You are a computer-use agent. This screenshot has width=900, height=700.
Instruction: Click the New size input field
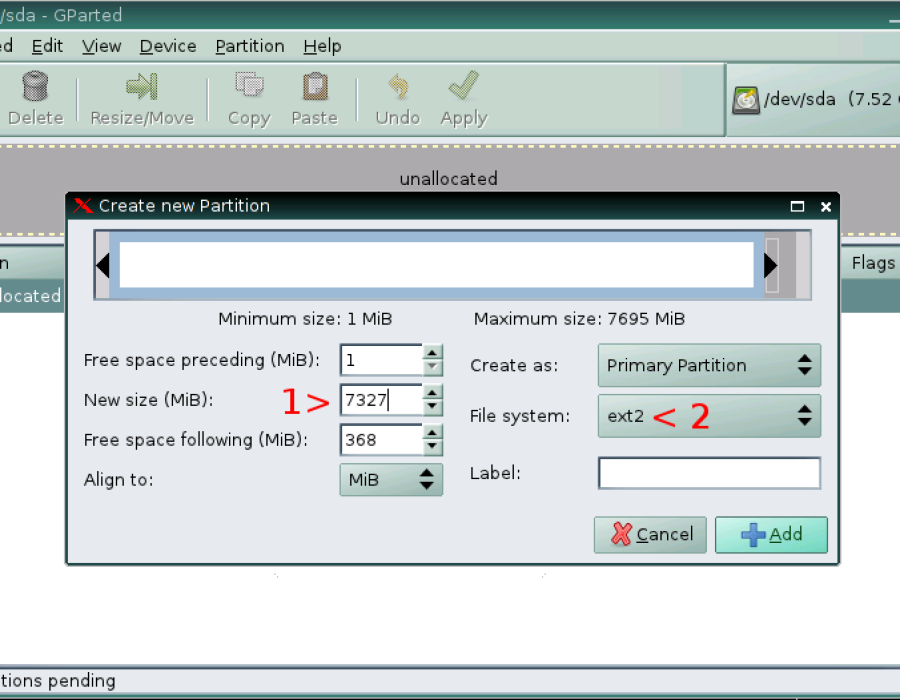click(381, 400)
